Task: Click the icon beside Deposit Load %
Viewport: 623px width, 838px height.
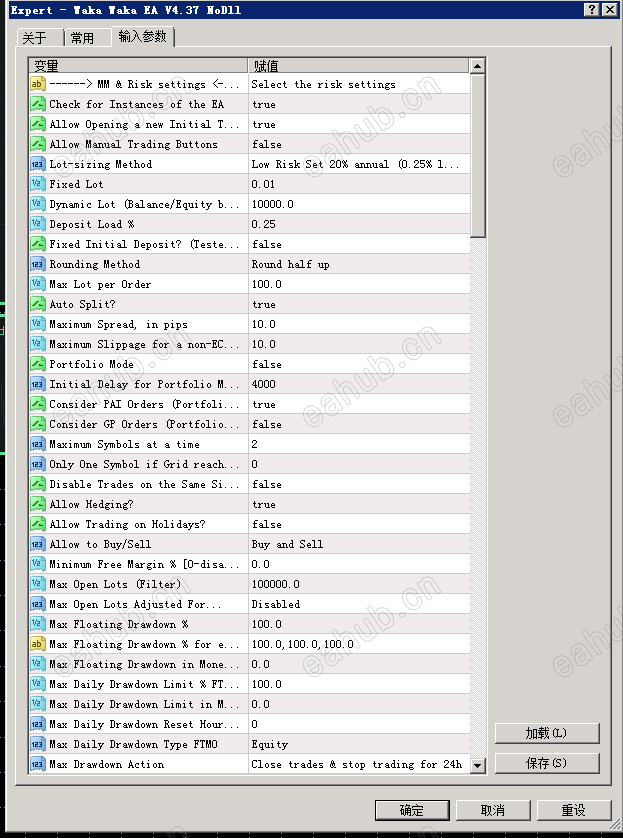Action: click(37, 224)
